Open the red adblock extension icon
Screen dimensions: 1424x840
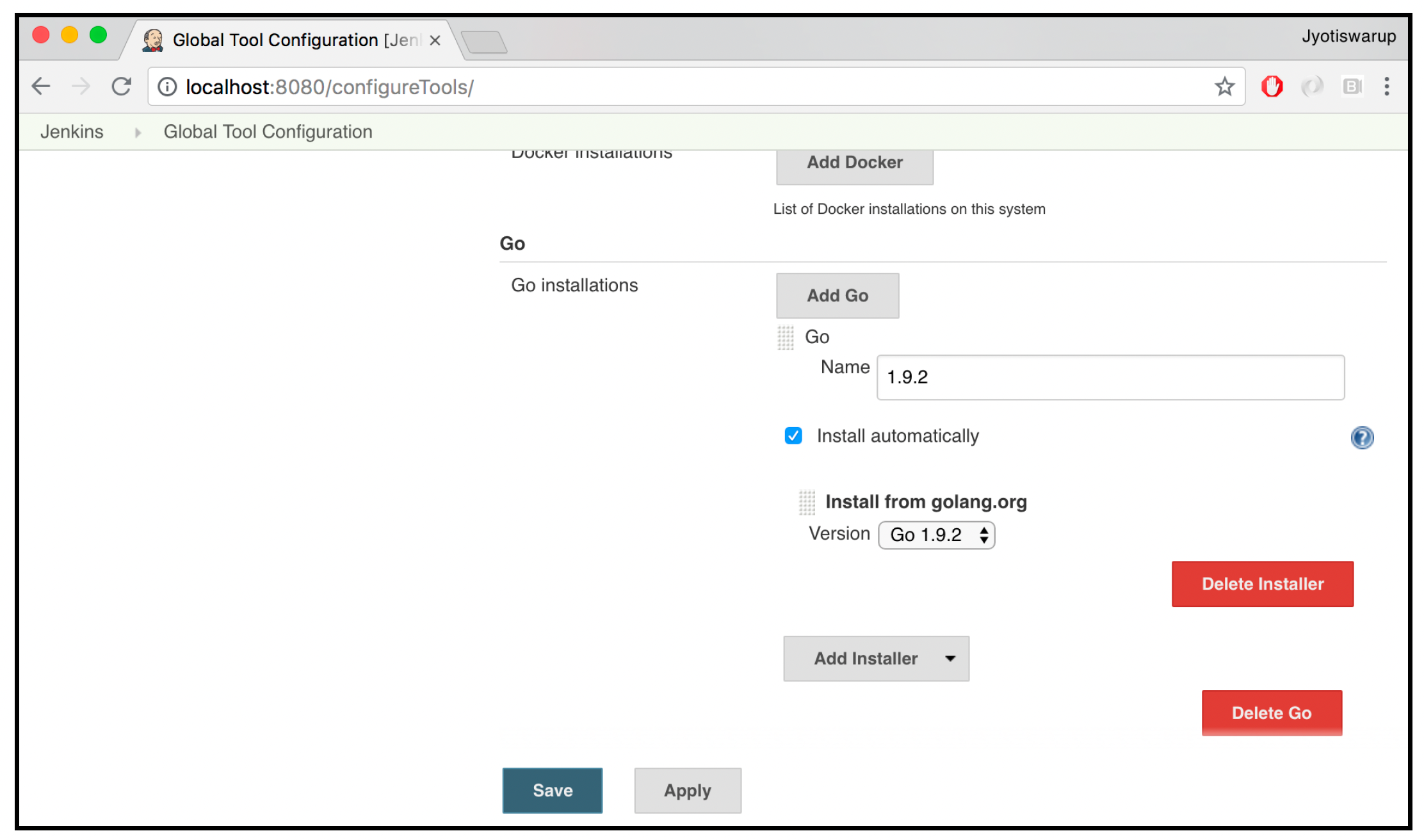(x=1272, y=86)
